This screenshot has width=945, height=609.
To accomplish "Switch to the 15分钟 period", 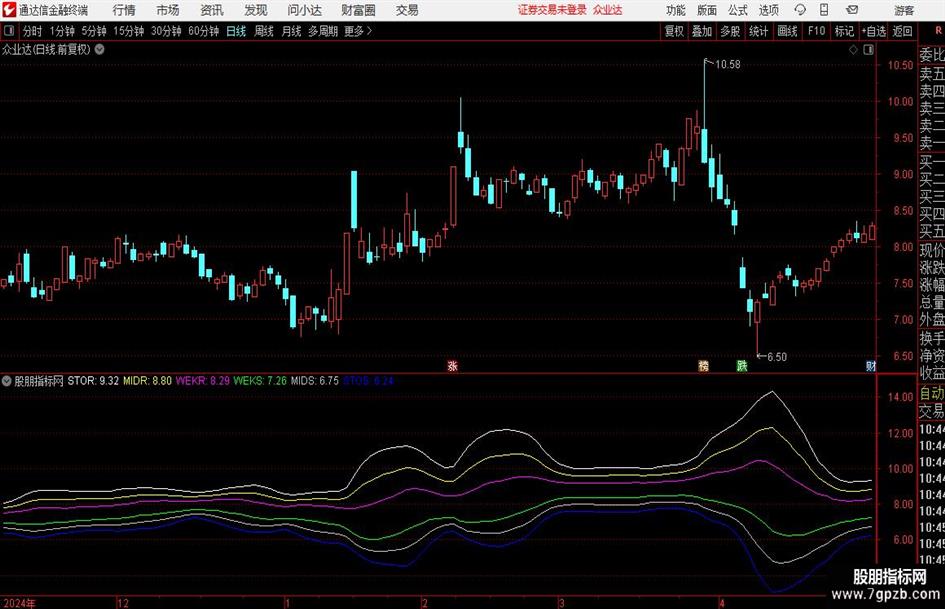I will (x=129, y=31).
